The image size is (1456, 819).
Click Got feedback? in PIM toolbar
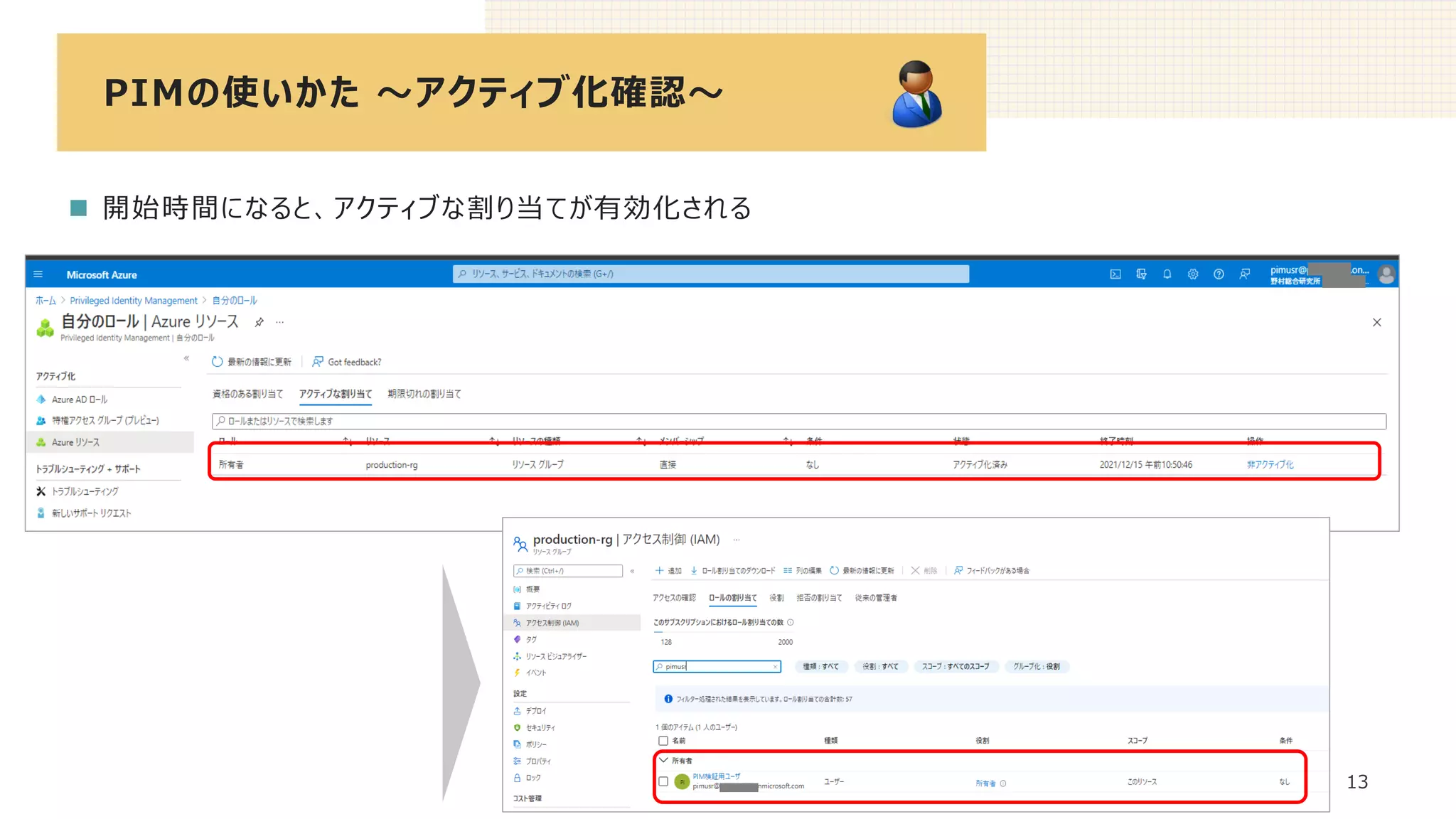tap(347, 362)
